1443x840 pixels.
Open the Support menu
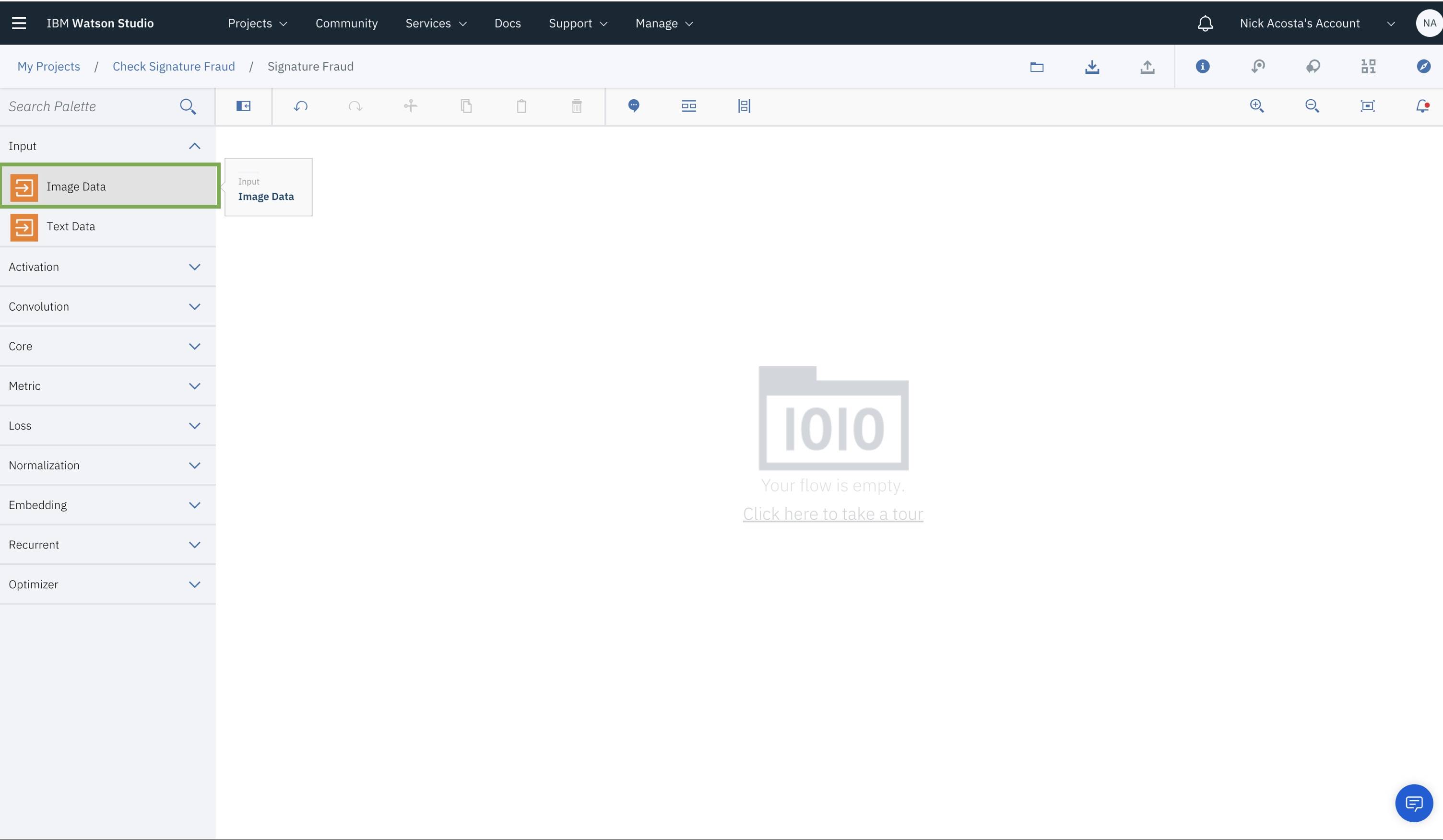click(x=578, y=23)
